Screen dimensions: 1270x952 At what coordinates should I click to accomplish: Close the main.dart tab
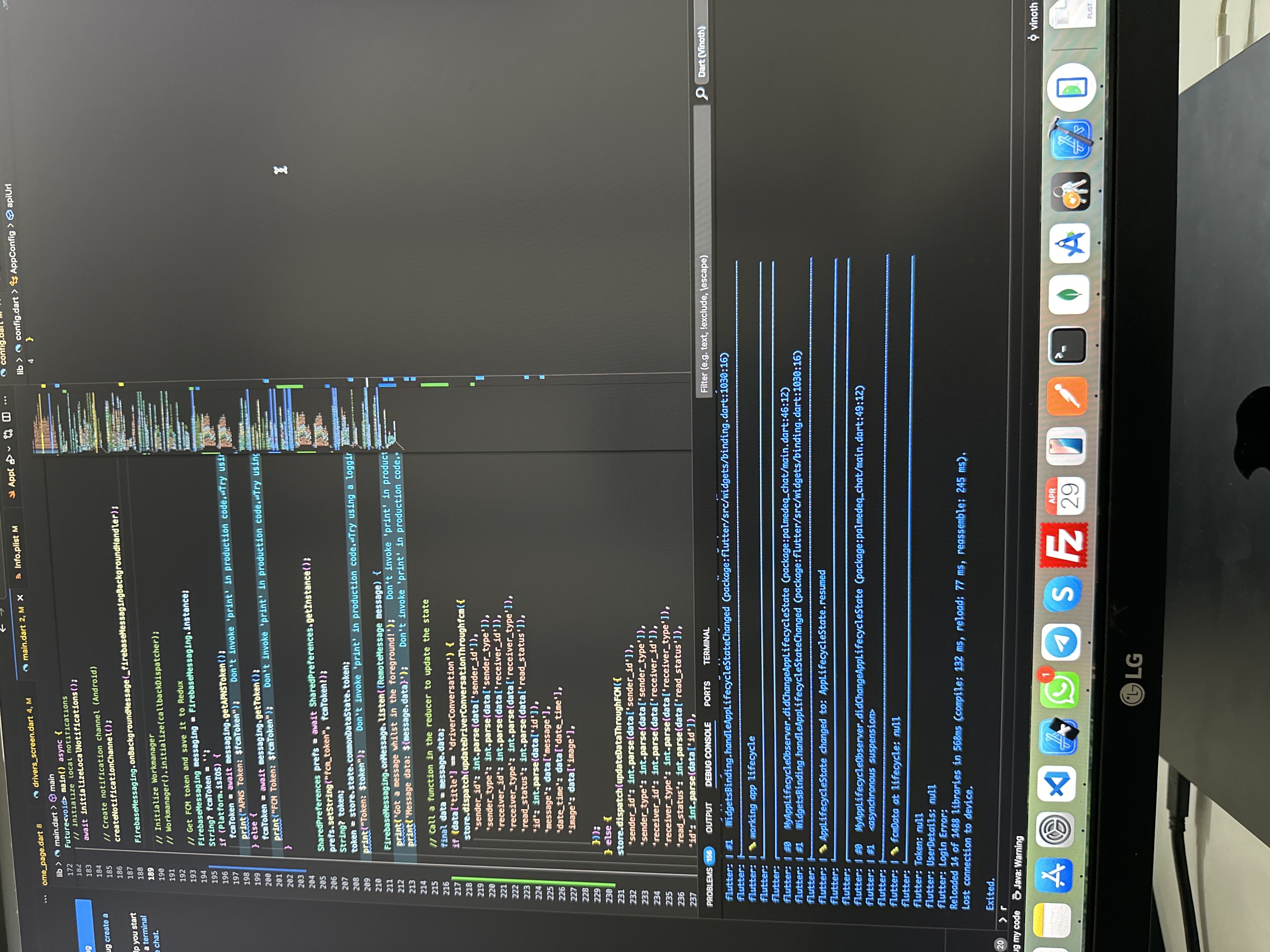click(x=21, y=598)
